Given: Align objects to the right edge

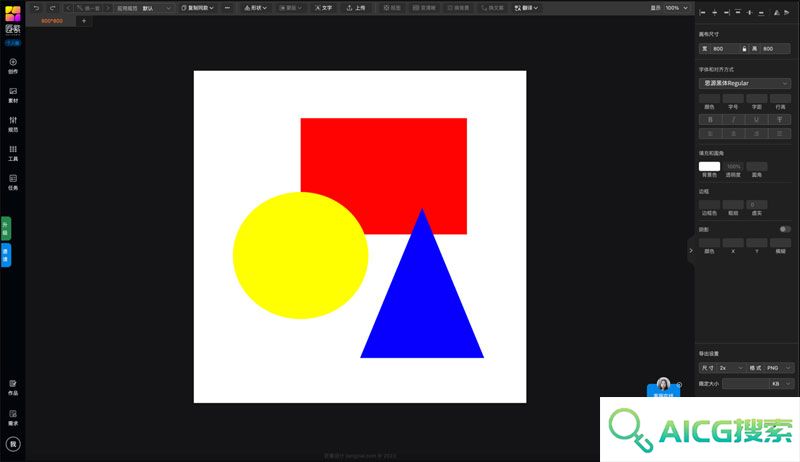Looking at the screenshot, I should point(726,12).
